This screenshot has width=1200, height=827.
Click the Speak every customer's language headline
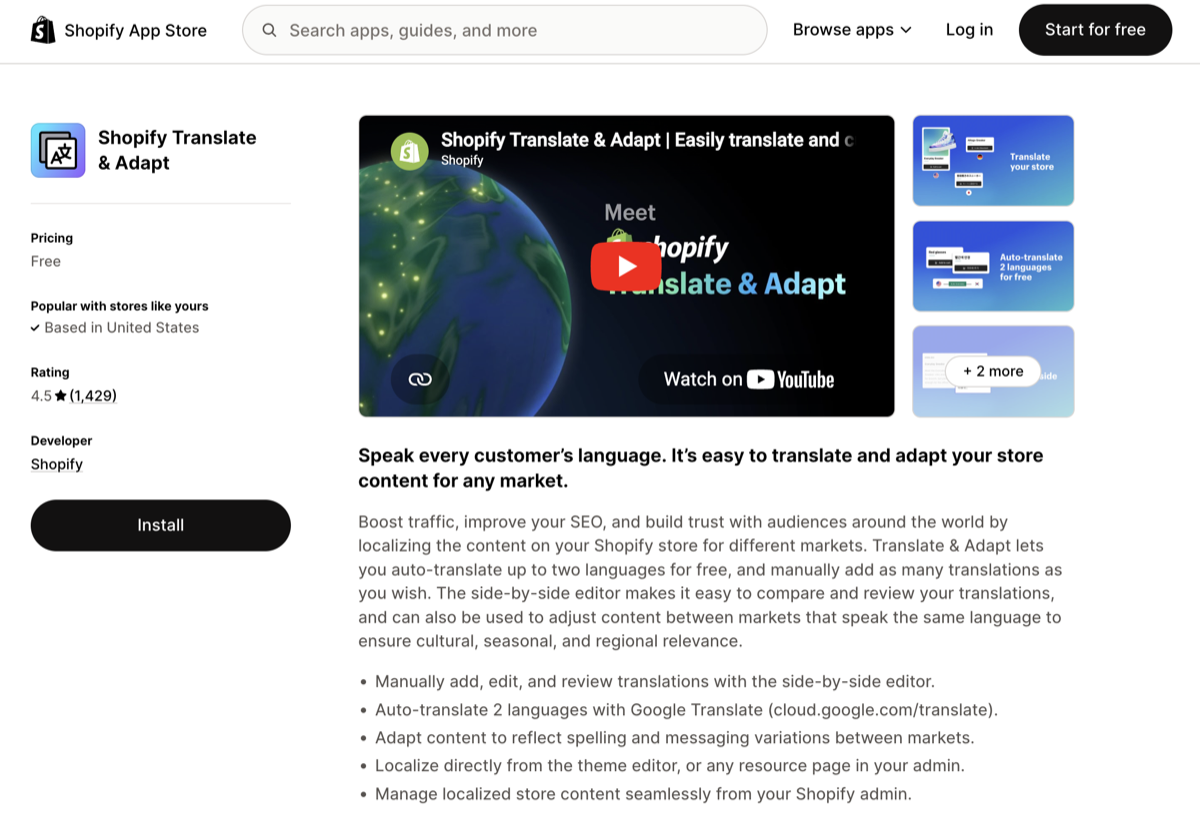(701, 468)
